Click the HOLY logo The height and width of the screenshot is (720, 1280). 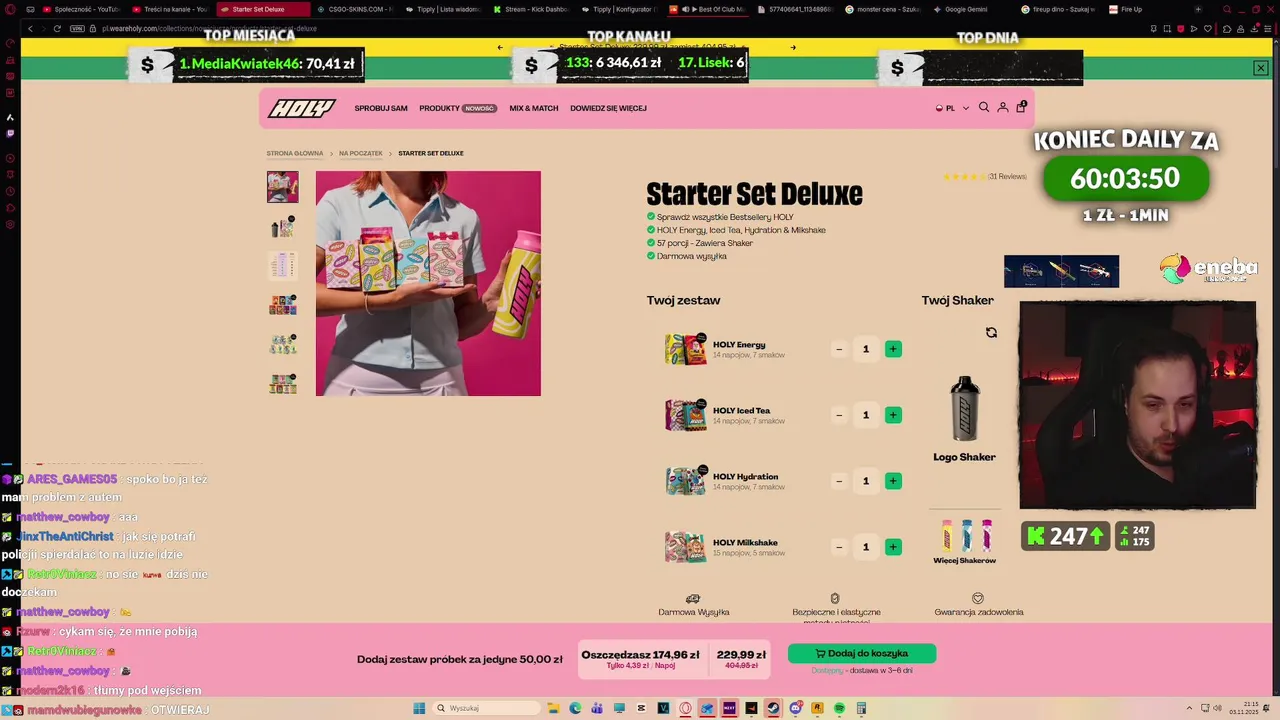tap(301, 108)
